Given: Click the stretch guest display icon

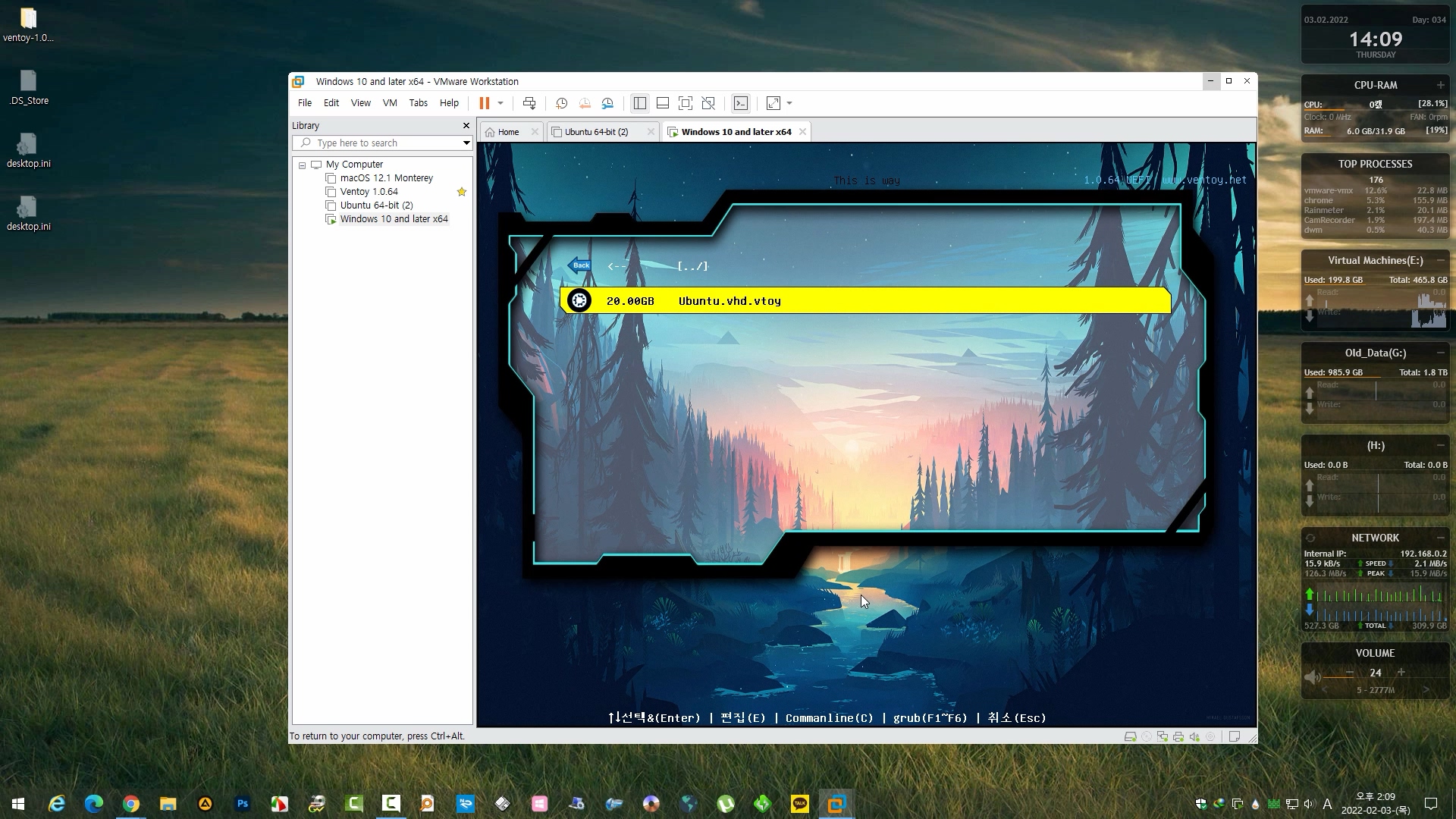Looking at the screenshot, I should (x=773, y=103).
